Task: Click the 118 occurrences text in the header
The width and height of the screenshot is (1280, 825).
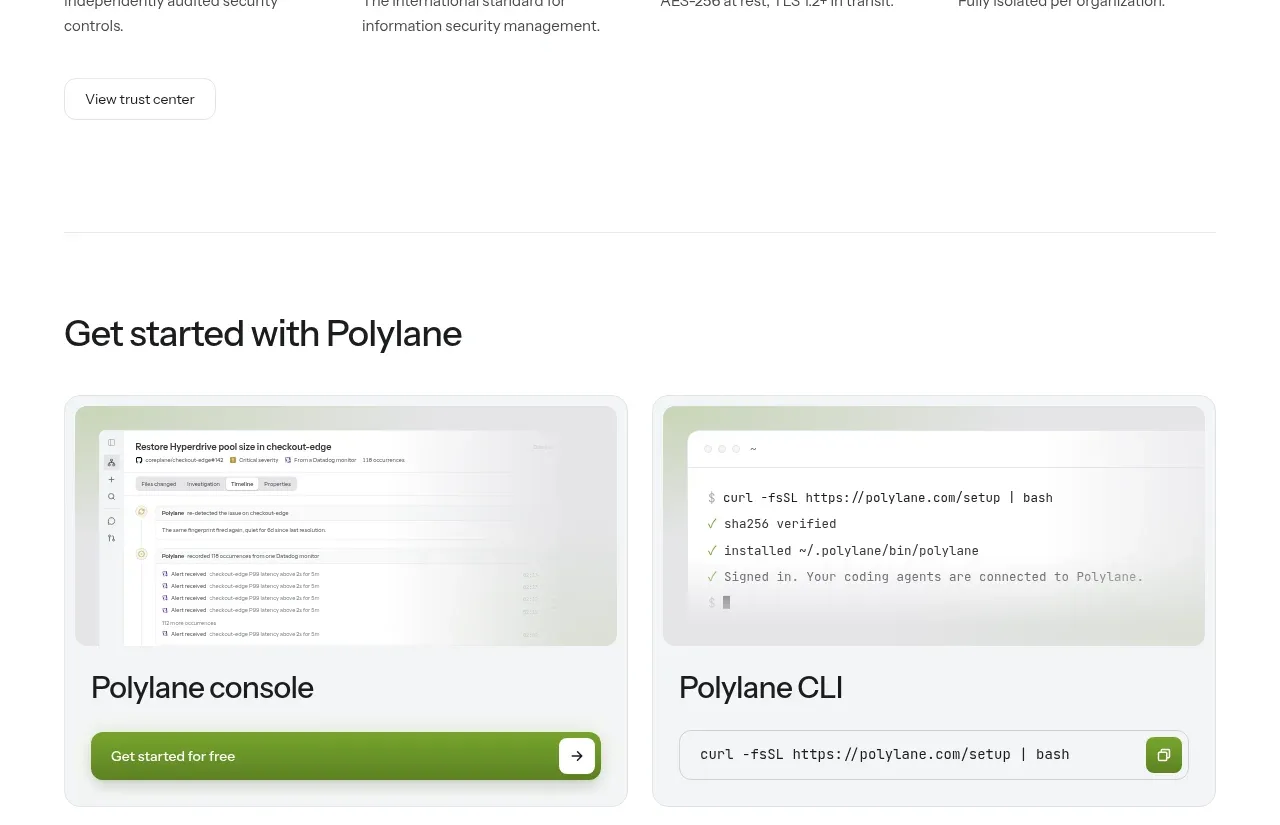Action: 384,460
